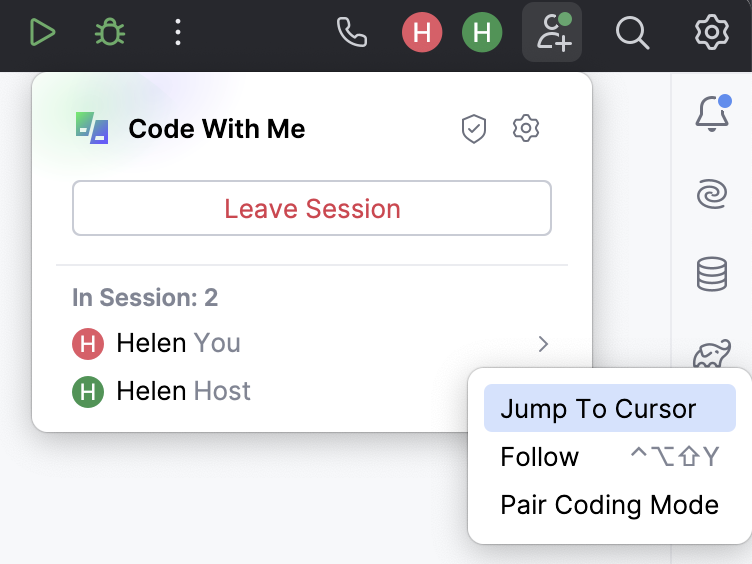The height and width of the screenshot is (564, 752).
Task: Enable Pair Coding Mode
Action: coord(609,505)
